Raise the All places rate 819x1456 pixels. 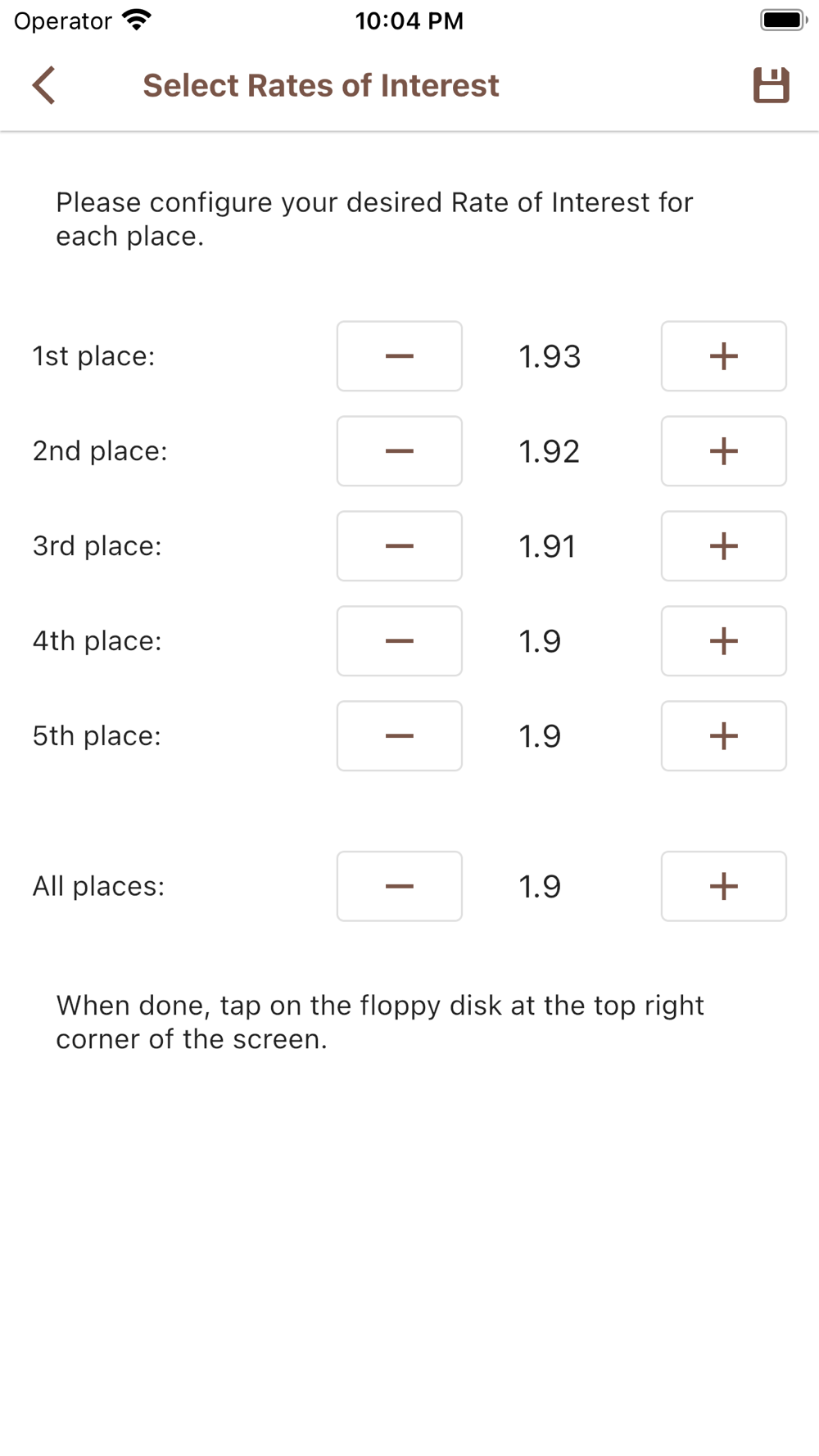[724, 886]
